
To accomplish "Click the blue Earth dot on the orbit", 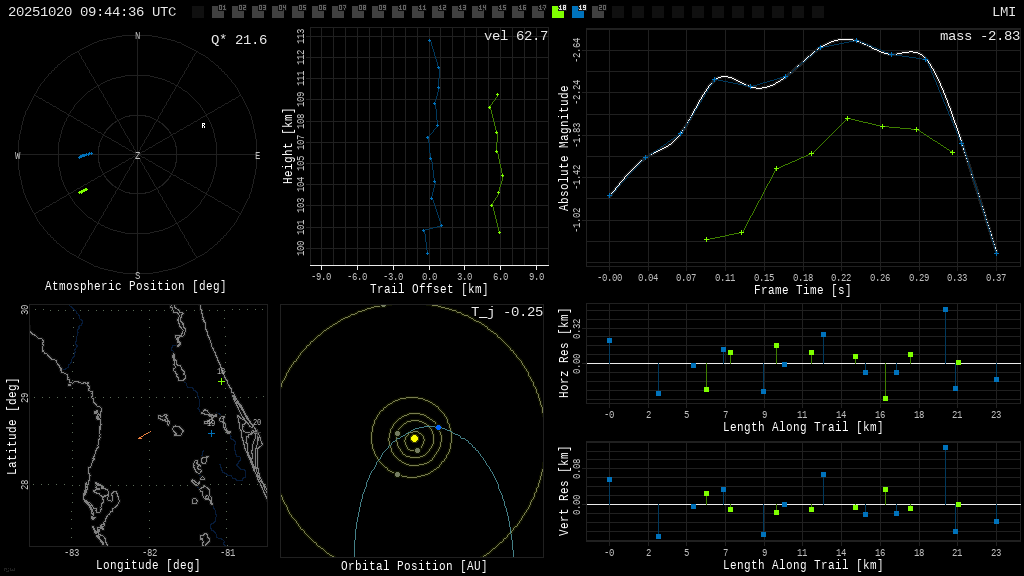I will click(438, 427).
